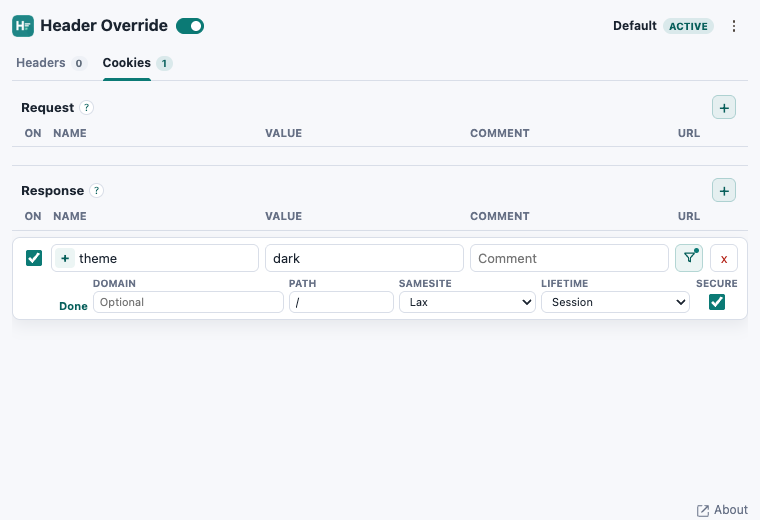Toggle the Secure checkbox
Image resolution: width=760 pixels, height=520 pixels.
[x=717, y=302]
